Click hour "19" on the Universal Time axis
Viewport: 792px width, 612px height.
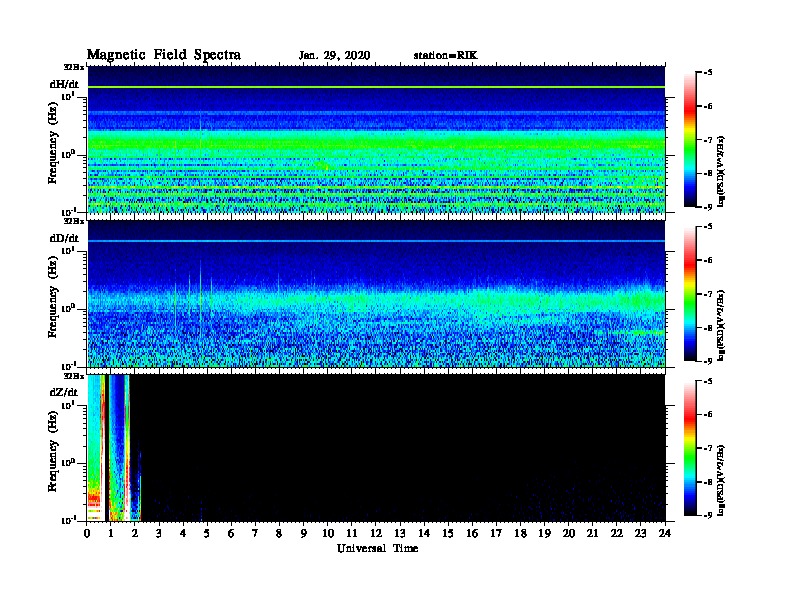pyautogui.click(x=544, y=533)
